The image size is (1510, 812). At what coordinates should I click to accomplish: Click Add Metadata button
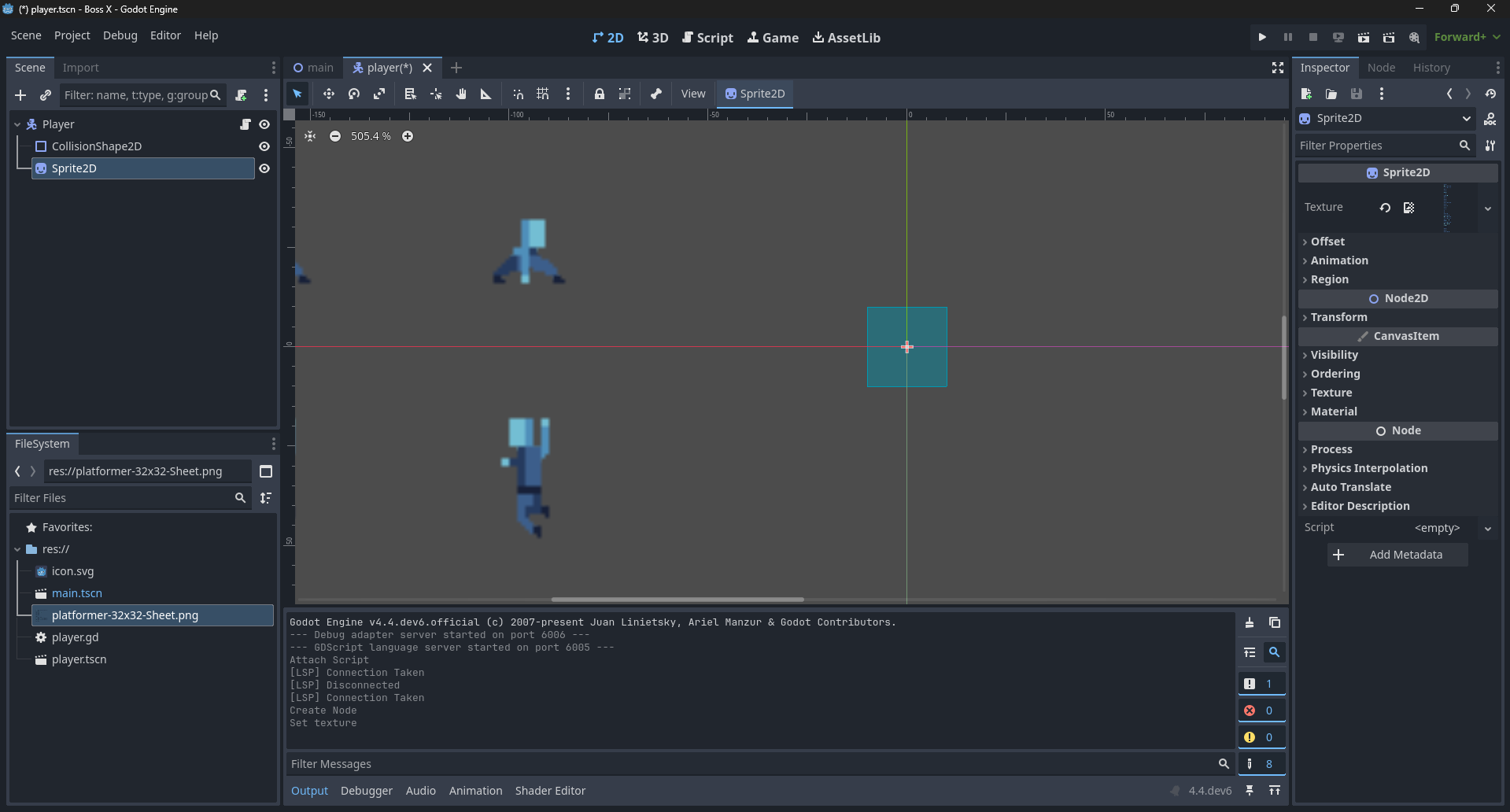click(x=1397, y=555)
